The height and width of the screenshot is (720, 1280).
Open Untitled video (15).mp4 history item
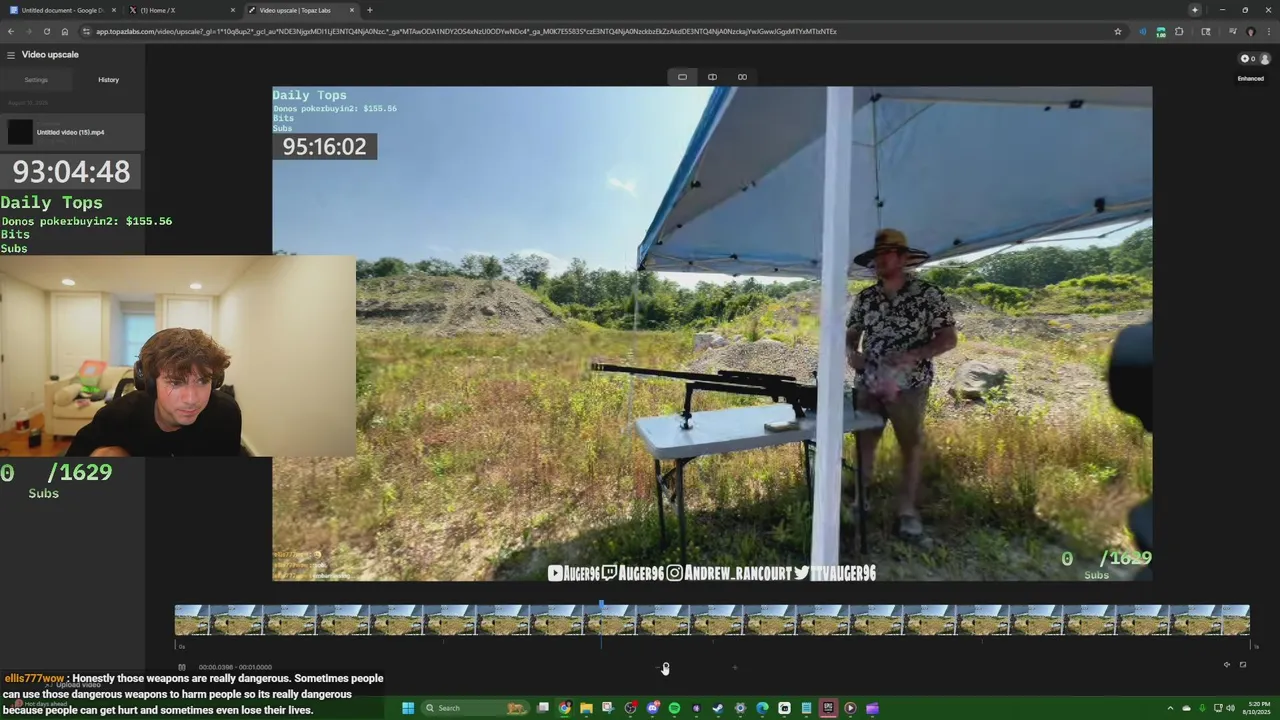pyautogui.click(x=72, y=132)
